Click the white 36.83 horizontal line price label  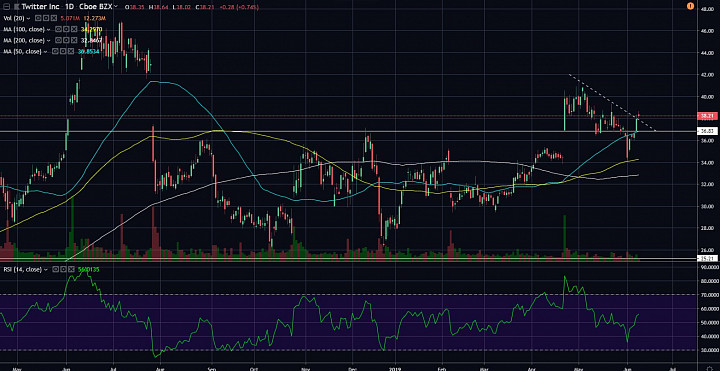coord(707,131)
